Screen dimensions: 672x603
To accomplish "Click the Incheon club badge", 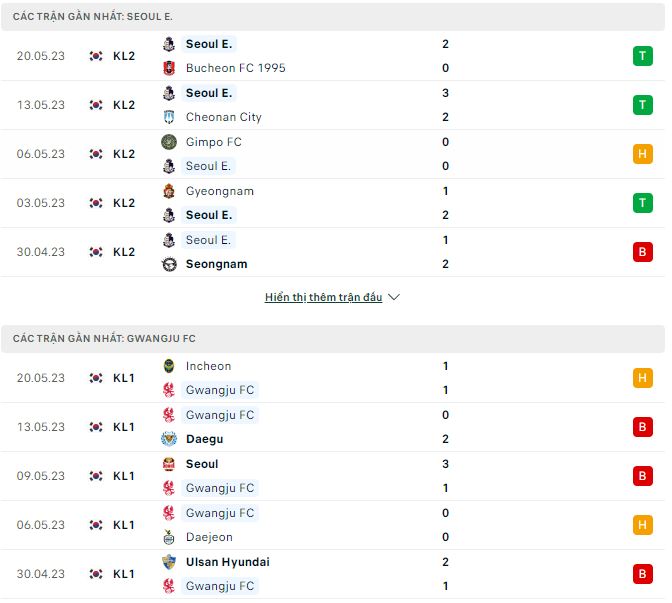I will (169, 366).
